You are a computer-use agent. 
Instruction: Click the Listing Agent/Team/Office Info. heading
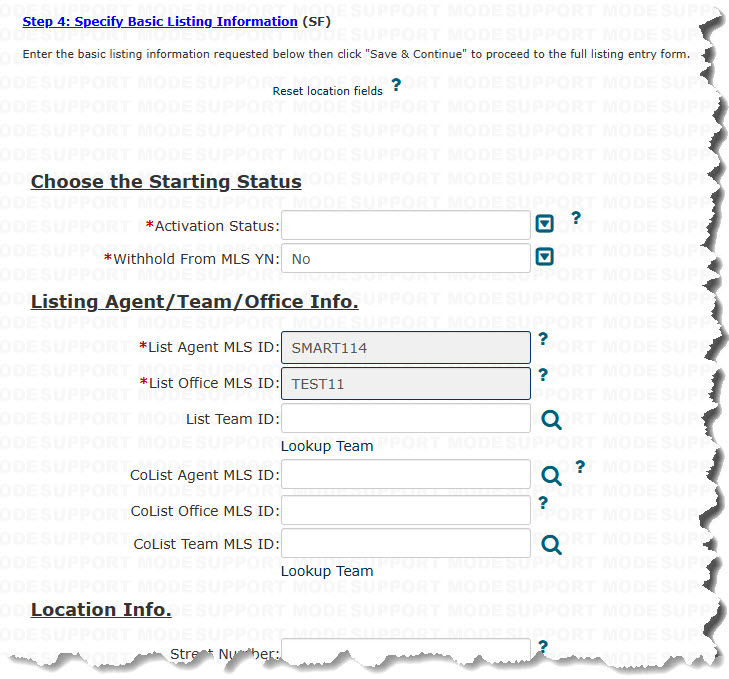[x=194, y=302]
